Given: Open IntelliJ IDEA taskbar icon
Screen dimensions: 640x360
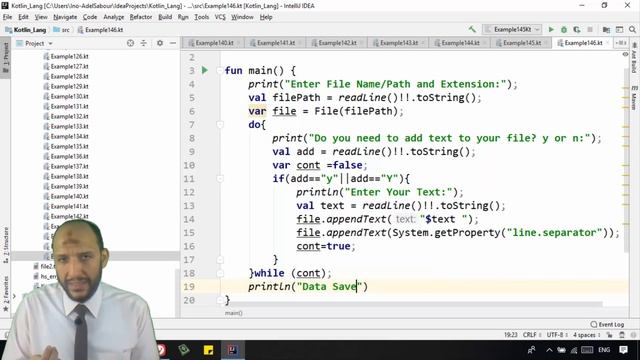Looking at the screenshot, I should (x=232, y=350).
